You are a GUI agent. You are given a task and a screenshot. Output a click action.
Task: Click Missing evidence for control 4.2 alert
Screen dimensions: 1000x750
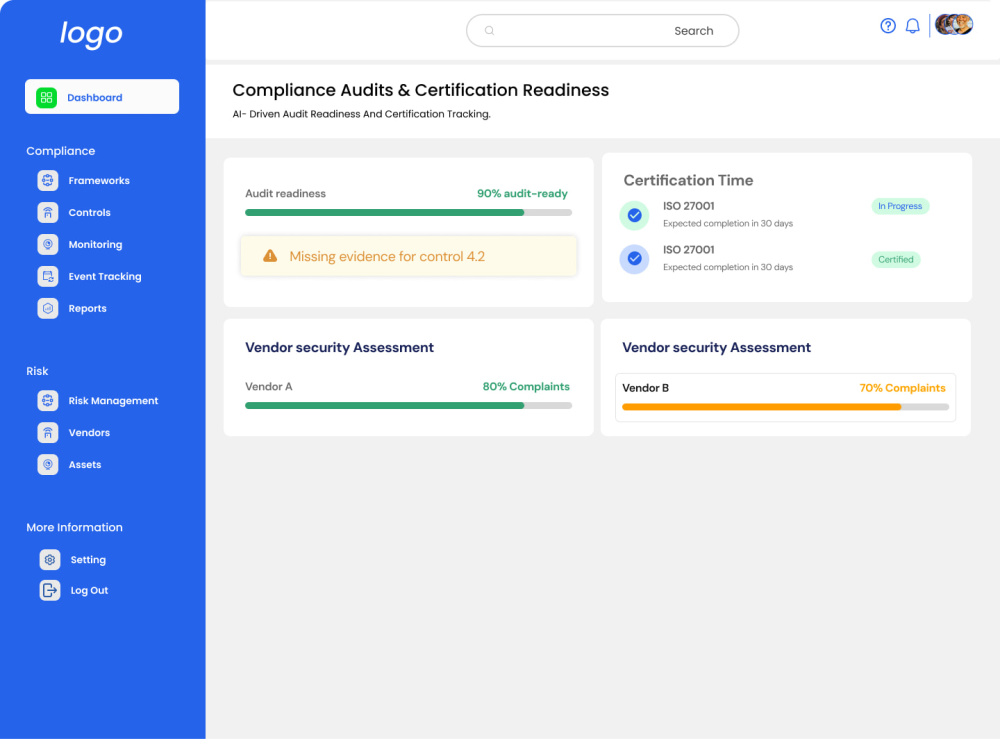point(409,256)
